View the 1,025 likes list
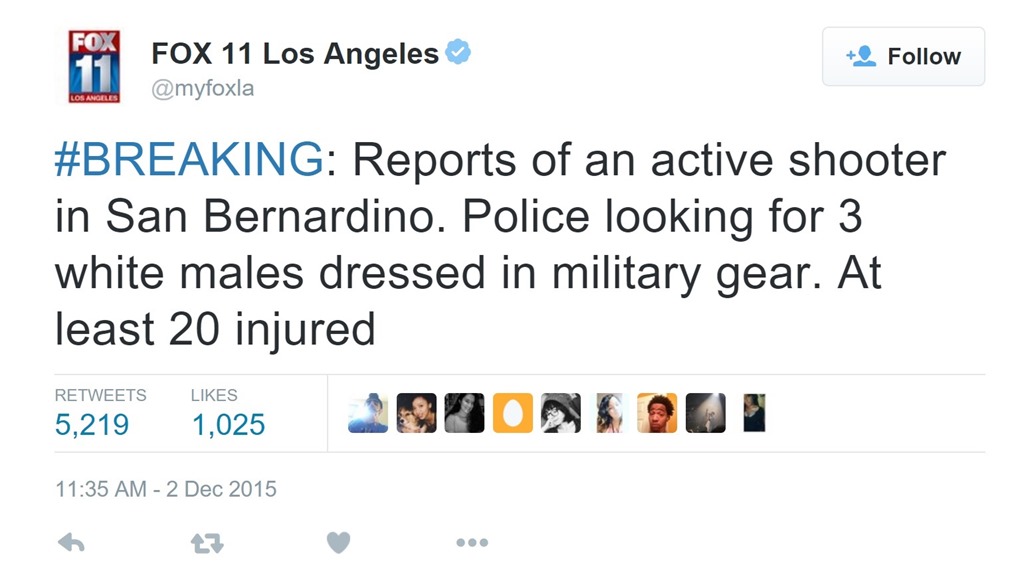The image size is (1024, 577). [x=228, y=424]
